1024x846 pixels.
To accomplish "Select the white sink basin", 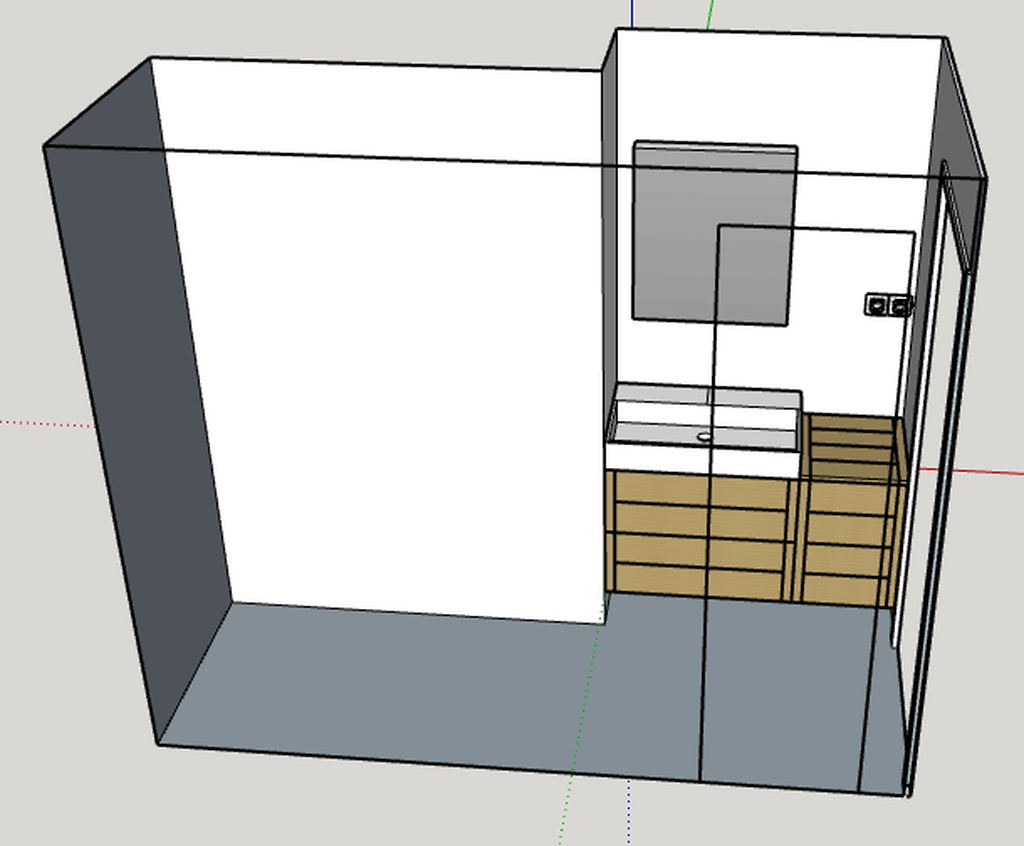I will 704,429.
